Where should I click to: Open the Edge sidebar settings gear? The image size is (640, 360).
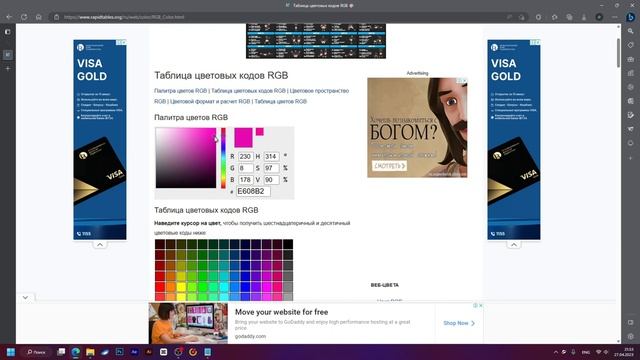coord(631,337)
